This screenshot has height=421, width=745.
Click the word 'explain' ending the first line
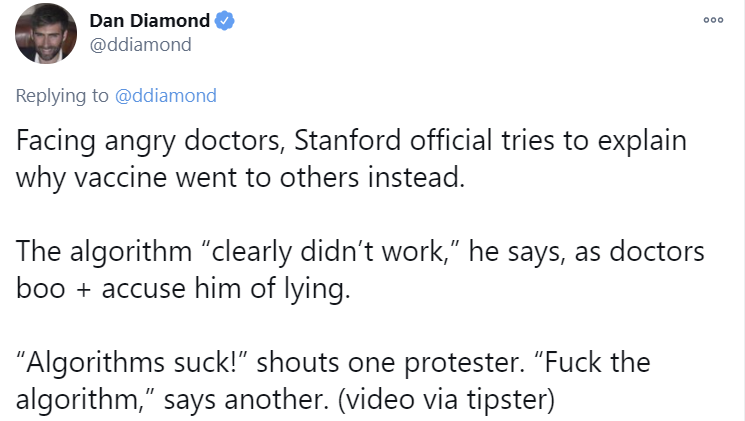pos(642,141)
